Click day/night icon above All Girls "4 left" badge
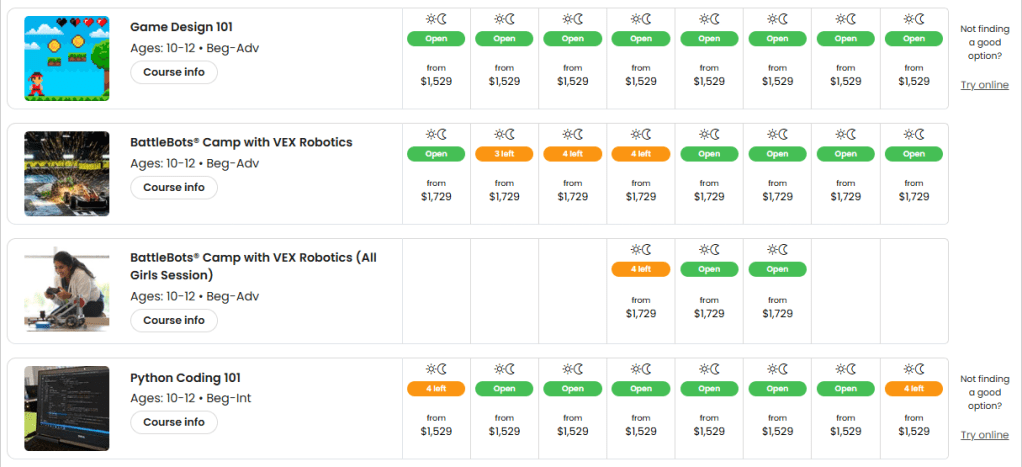This screenshot has width=1022, height=467. (x=640, y=250)
